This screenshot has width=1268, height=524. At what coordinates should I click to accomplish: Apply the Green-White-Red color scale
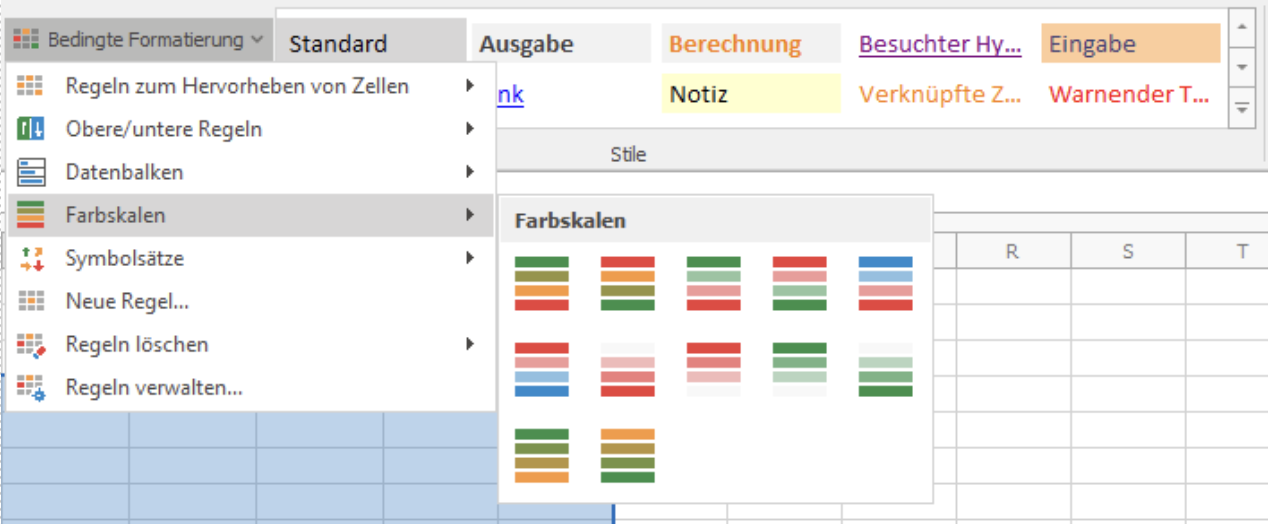pos(714,283)
